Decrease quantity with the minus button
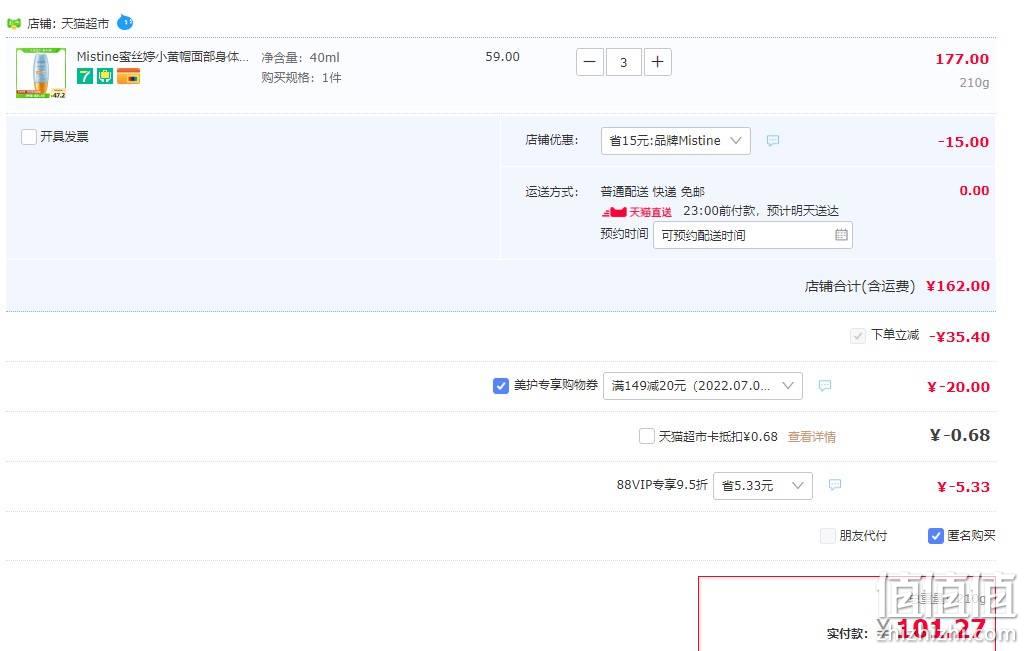1026x651 pixels. tap(590, 62)
